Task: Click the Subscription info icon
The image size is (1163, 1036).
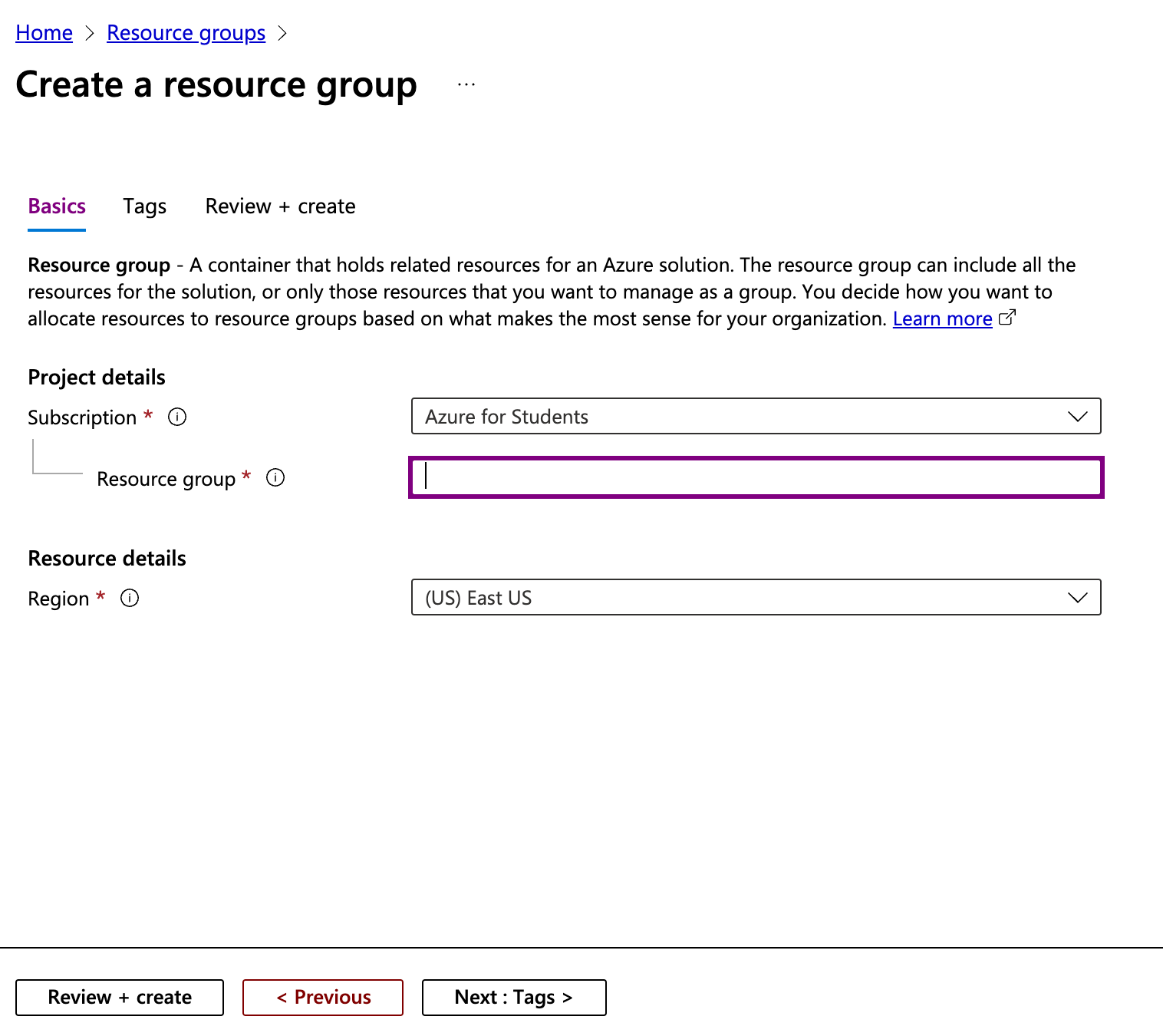Action: 176,417
